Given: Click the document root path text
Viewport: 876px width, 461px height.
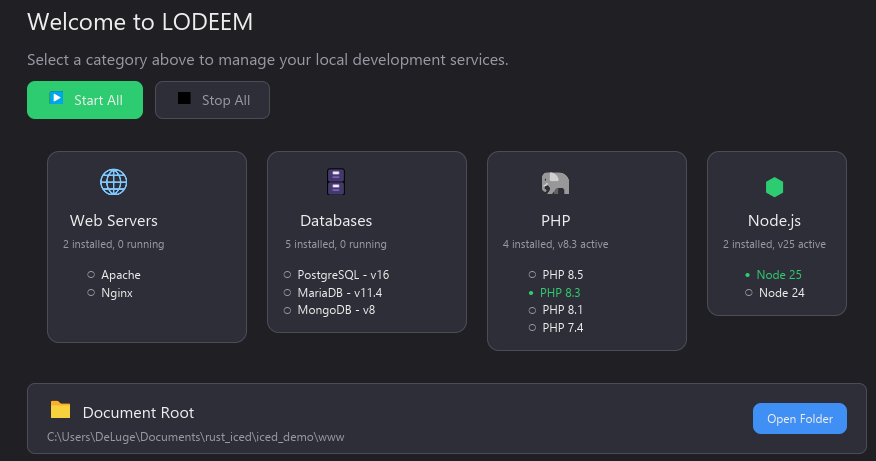Looking at the screenshot, I should point(196,437).
